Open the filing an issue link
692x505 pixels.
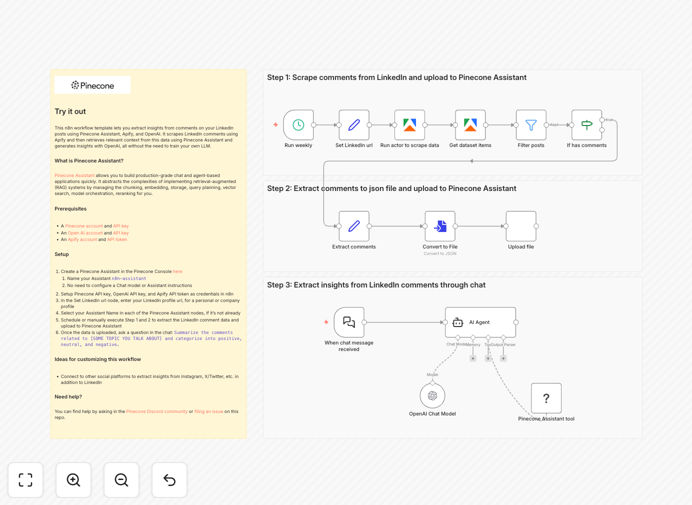tap(209, 411)
